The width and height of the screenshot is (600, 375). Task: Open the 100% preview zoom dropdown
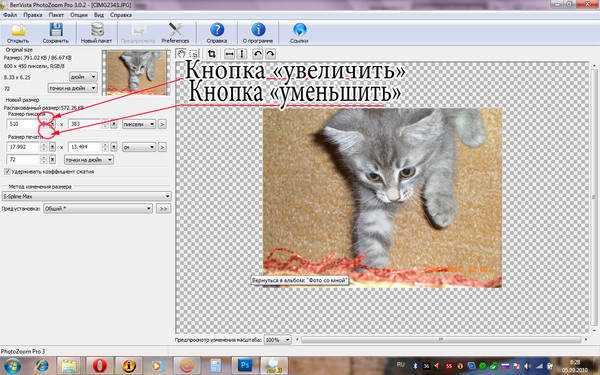coord(277,340)
